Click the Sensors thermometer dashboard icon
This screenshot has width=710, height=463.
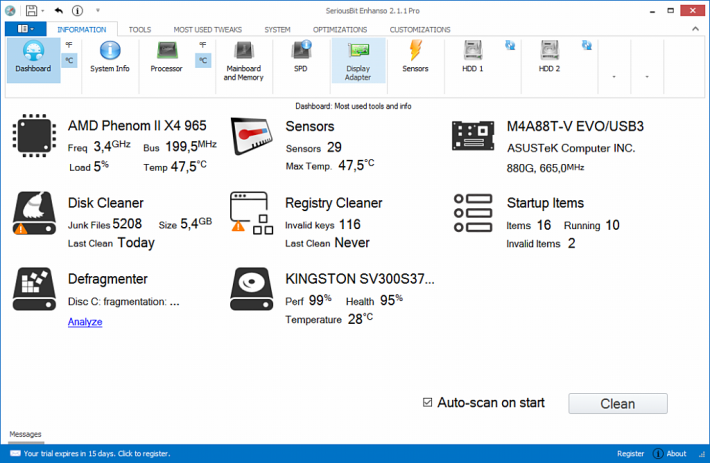pos(251,136)
